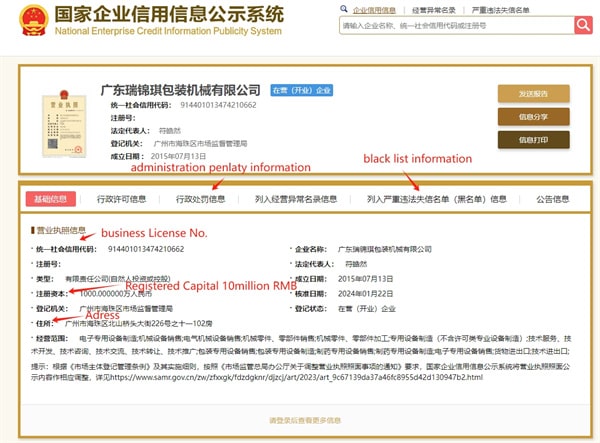Click the credit code value in license info
This screenshot has height=443, width=600.
(x=146, y=249)
